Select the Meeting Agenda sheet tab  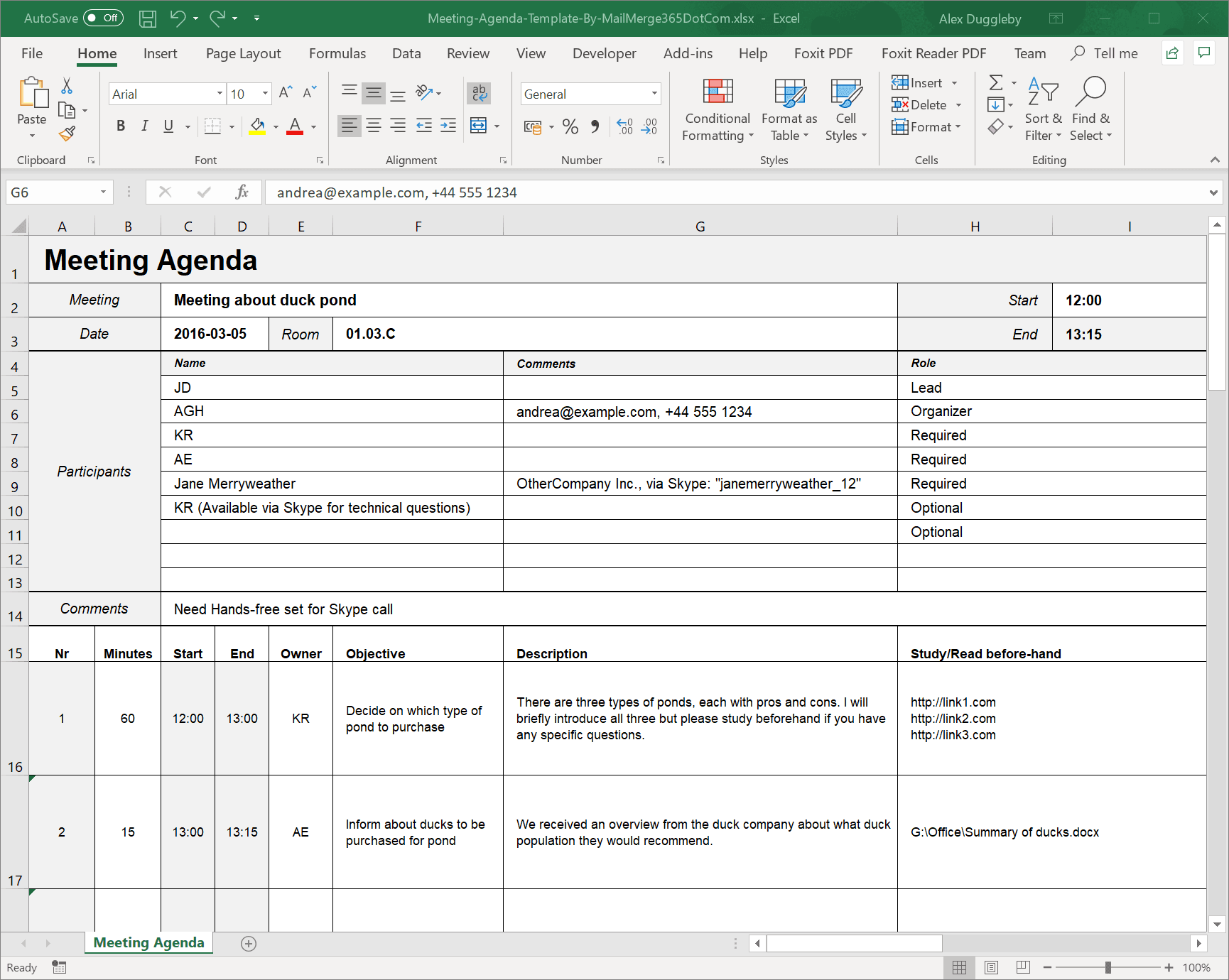(x=148, y=942)
